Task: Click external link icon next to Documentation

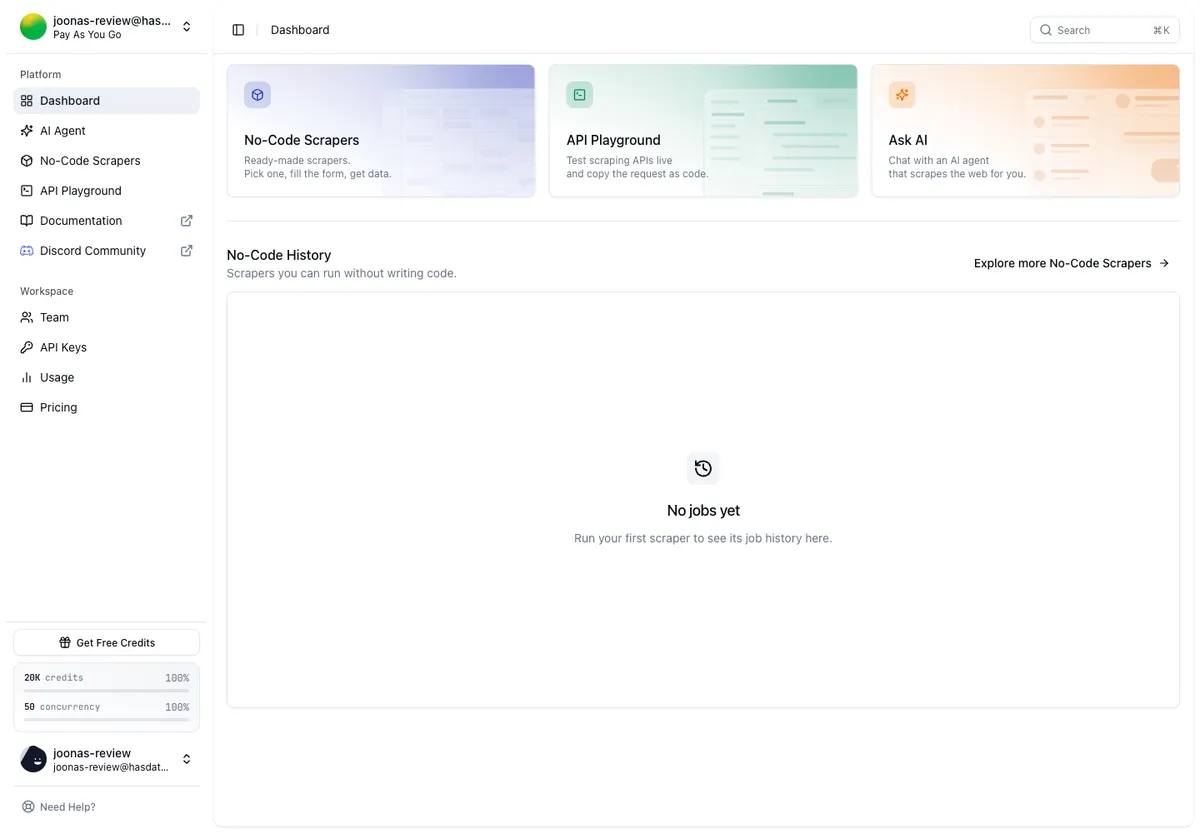Action: click(186, 221)
